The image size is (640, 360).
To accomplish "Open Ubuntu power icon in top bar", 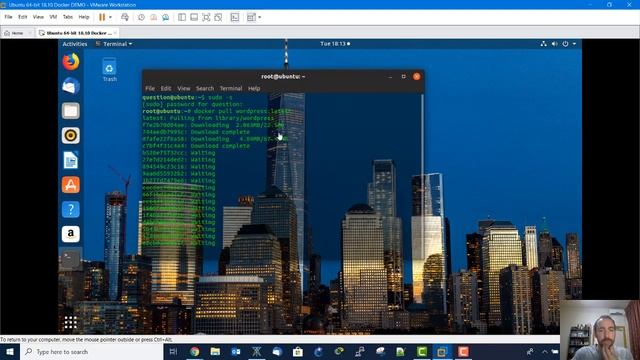I will tap(565, 44).
